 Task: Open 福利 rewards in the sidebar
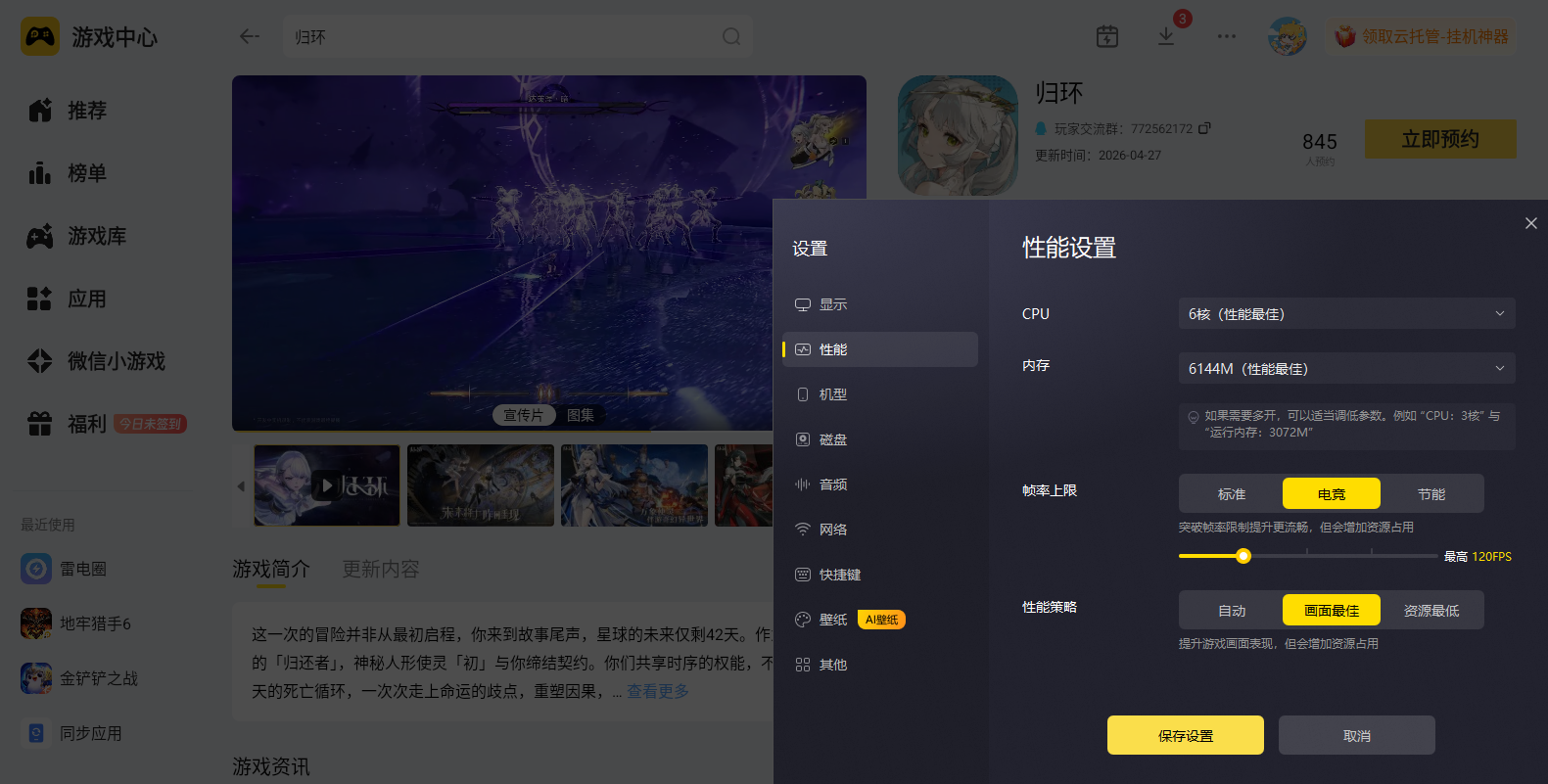(x=67, y=424)
